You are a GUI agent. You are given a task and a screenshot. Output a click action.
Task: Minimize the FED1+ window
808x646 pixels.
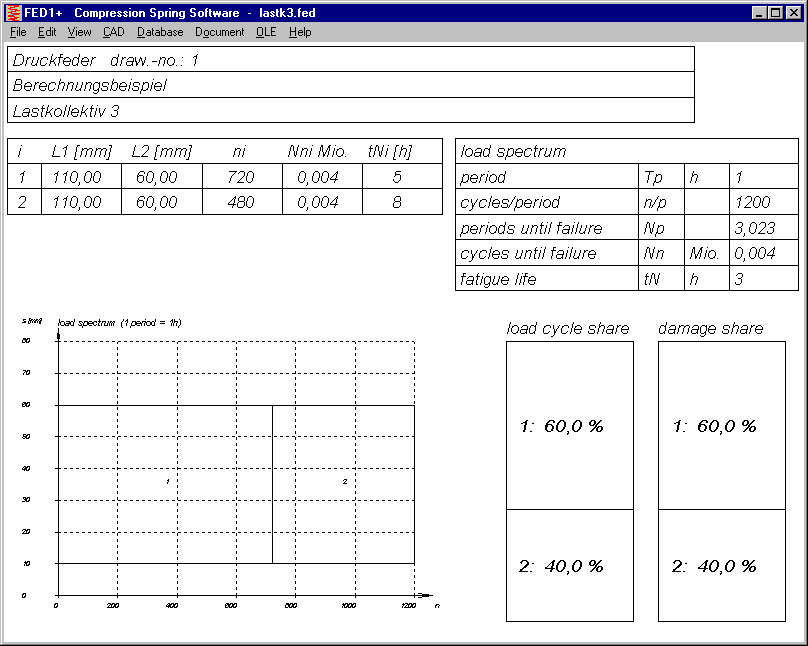point(760,13)
